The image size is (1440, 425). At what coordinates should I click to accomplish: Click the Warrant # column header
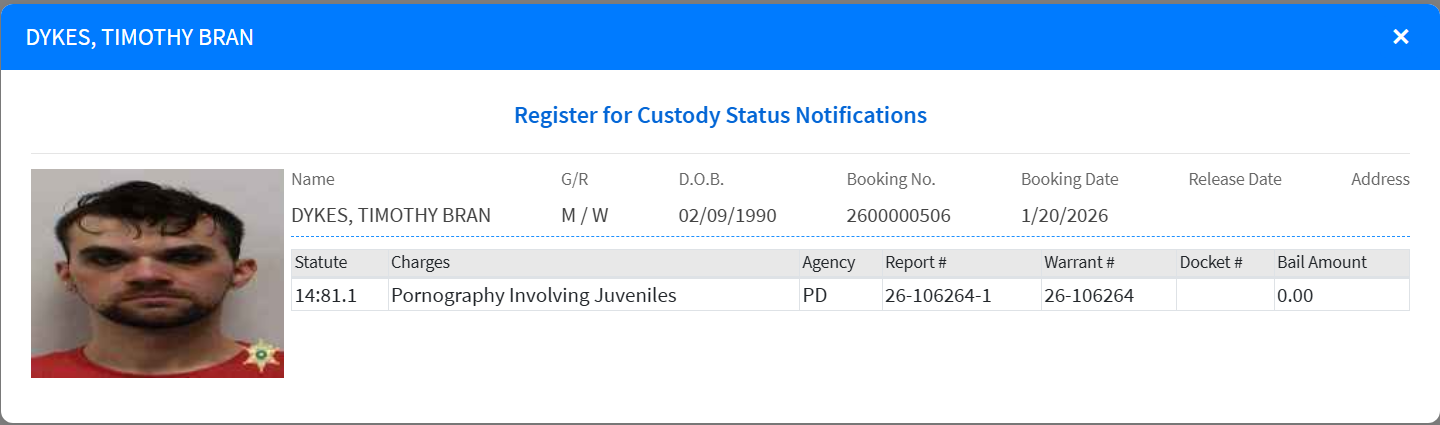point(1079,263)
